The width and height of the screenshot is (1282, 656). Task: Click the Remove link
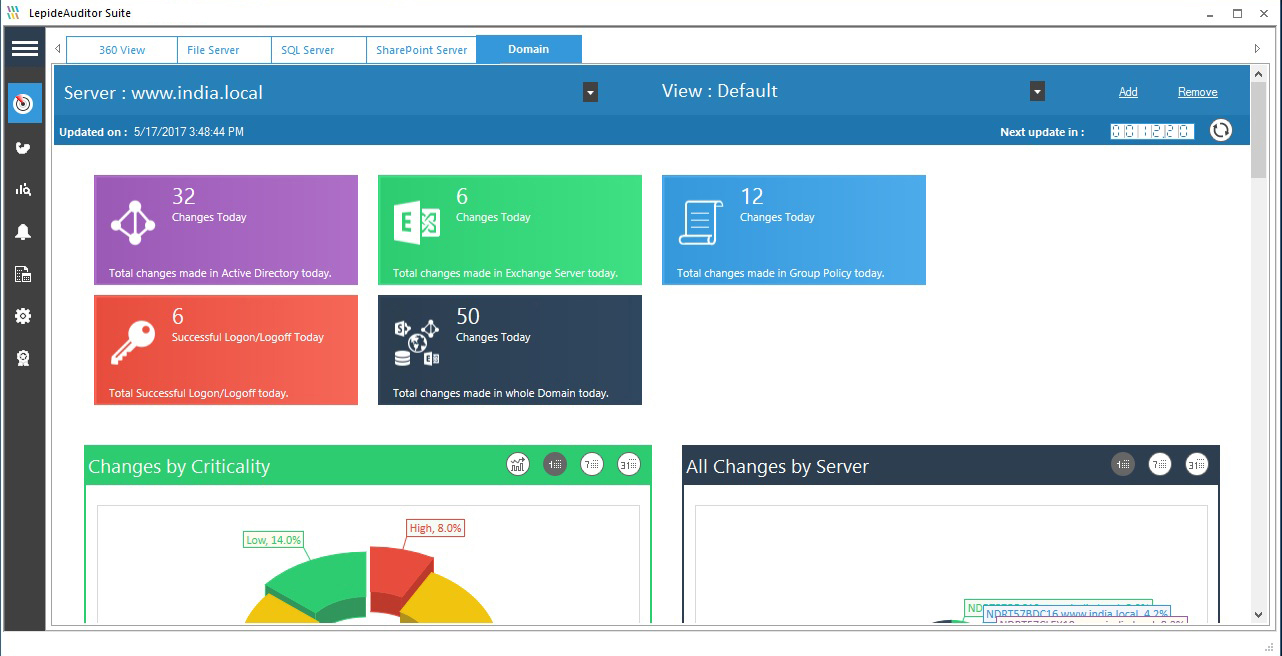point(1197,92)
